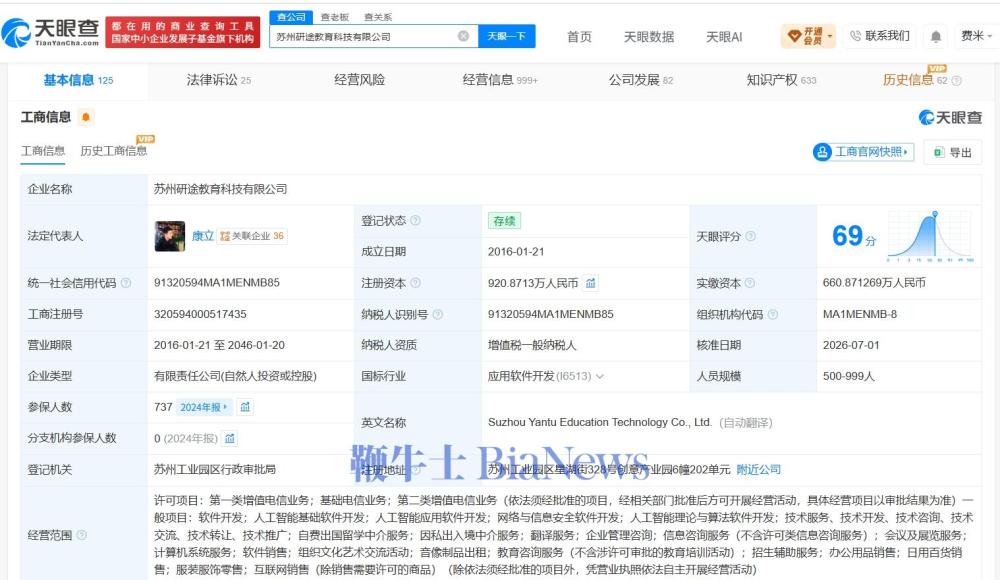Select the 历史工商信息 sub-tab

(x=114, y=151)
